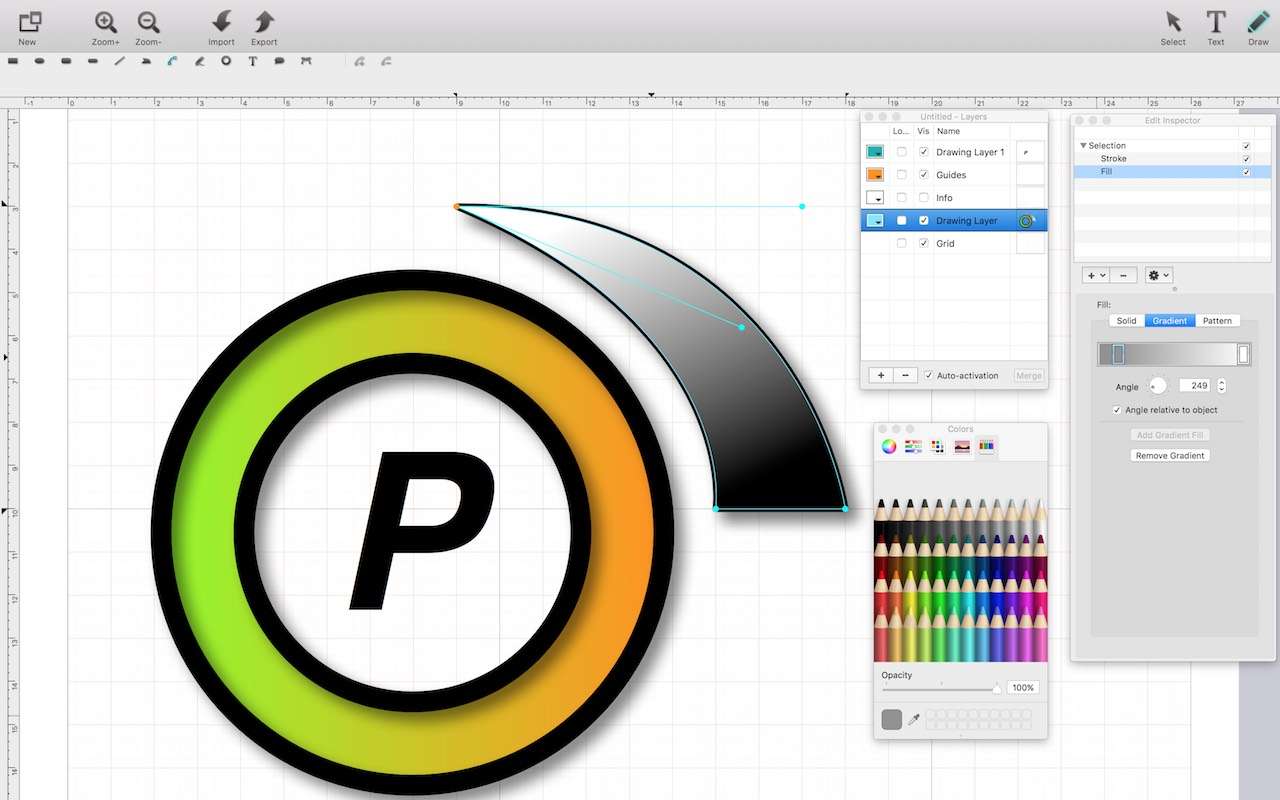
Task: Disable the Auto-activation checkbox
Action: point(929,376)
